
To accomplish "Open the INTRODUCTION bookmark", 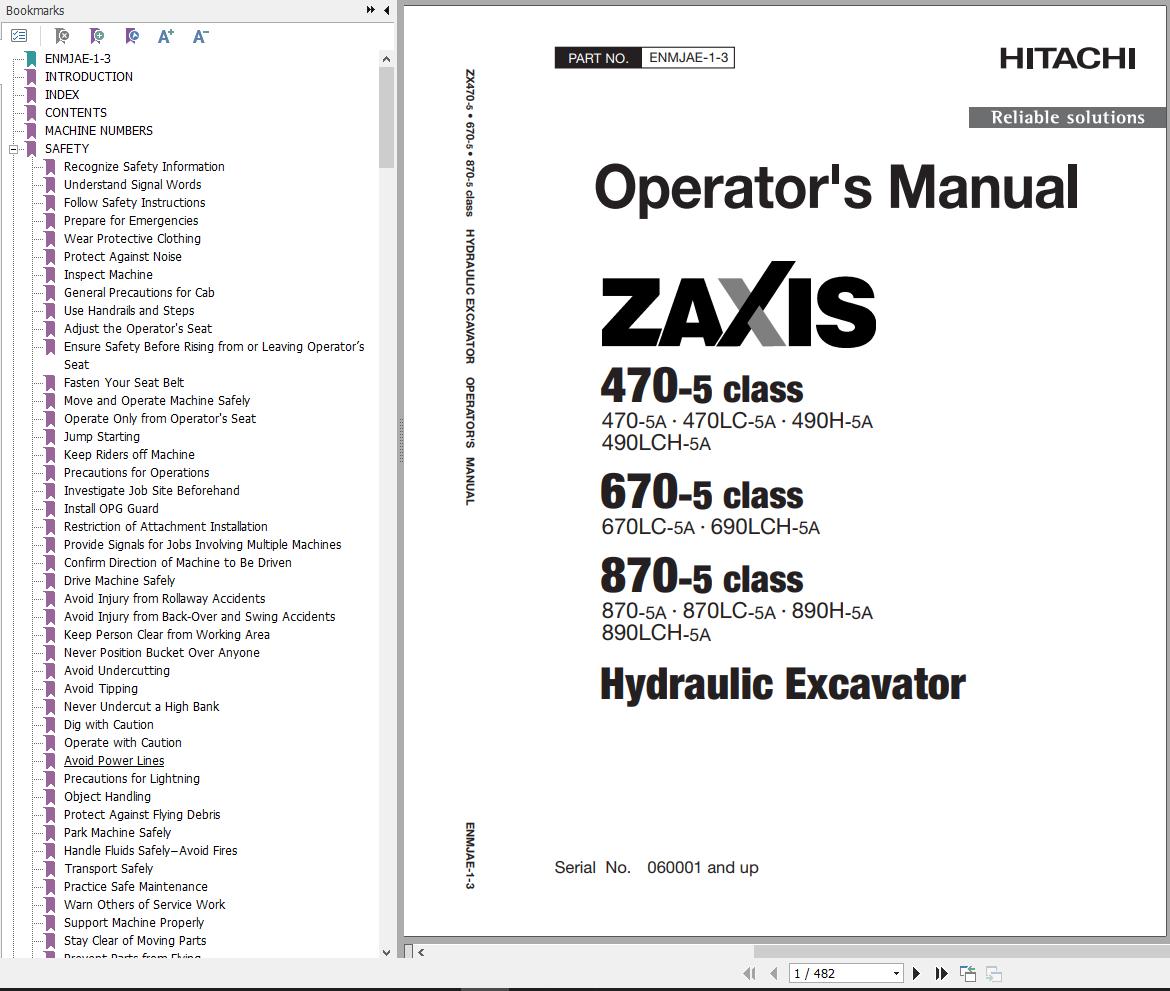I will tap(89, 76).
